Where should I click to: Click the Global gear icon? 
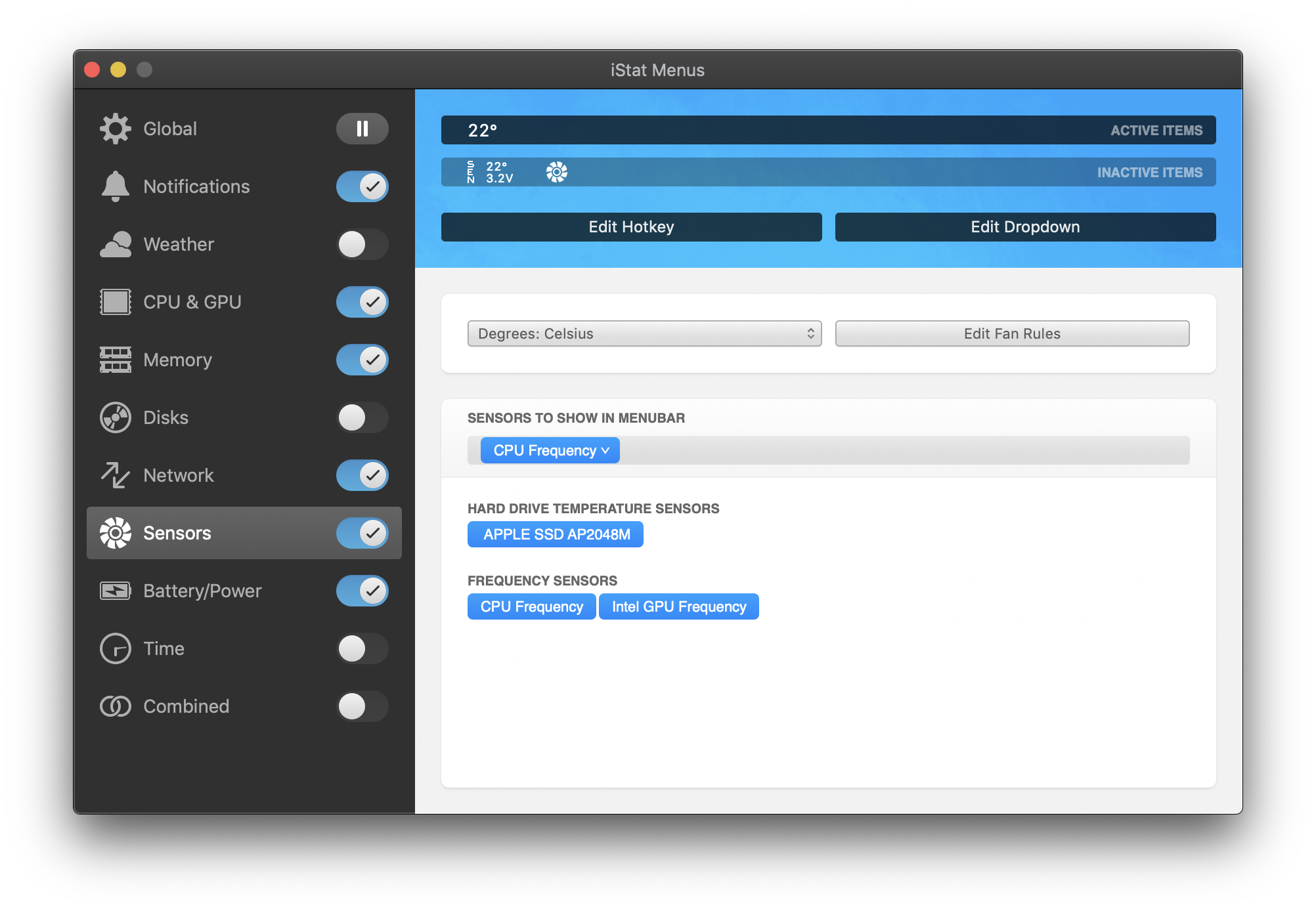(x=116, y=129)
